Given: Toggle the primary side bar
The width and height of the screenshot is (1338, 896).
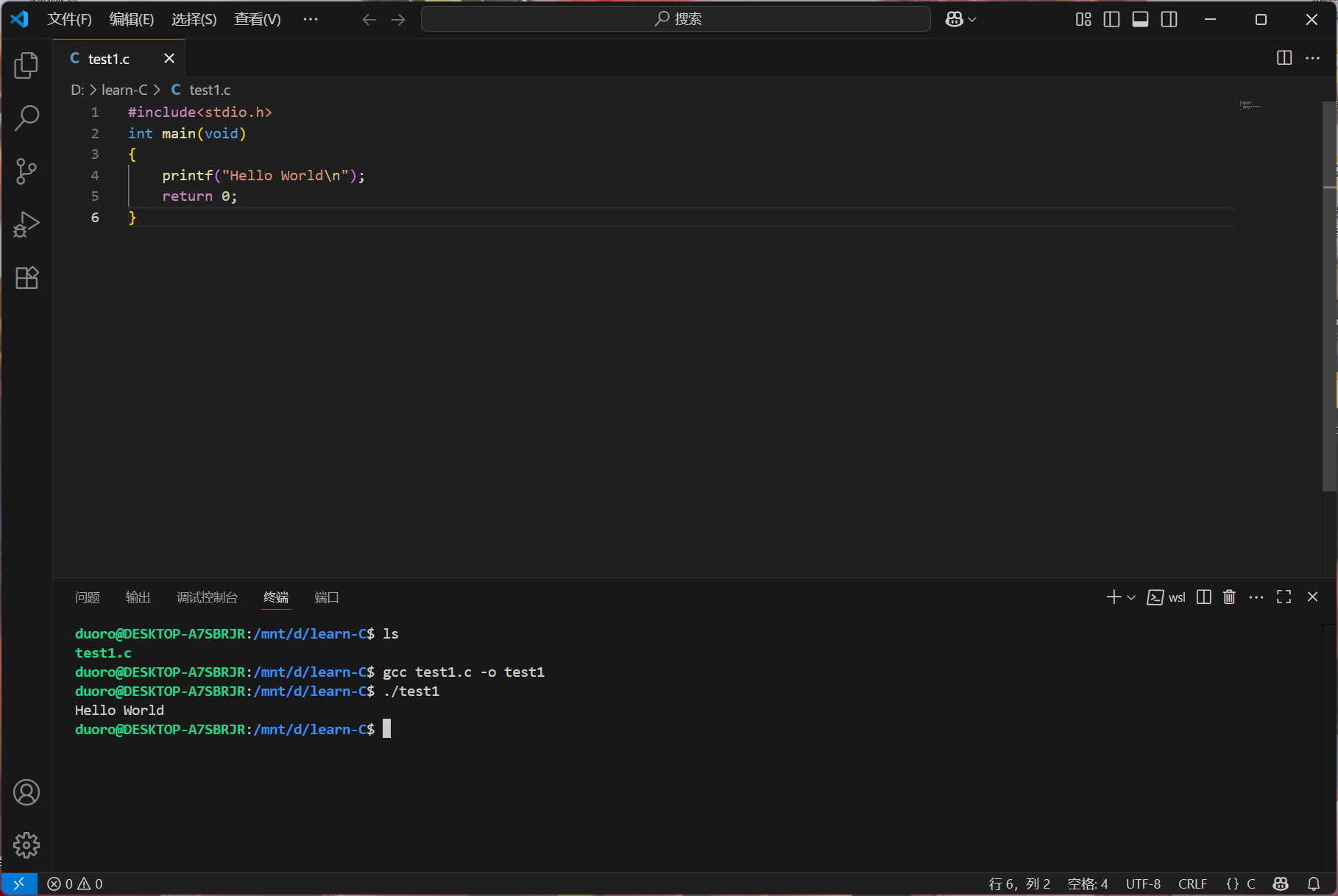Looking at the screenshot, I should click(1112, 20).
